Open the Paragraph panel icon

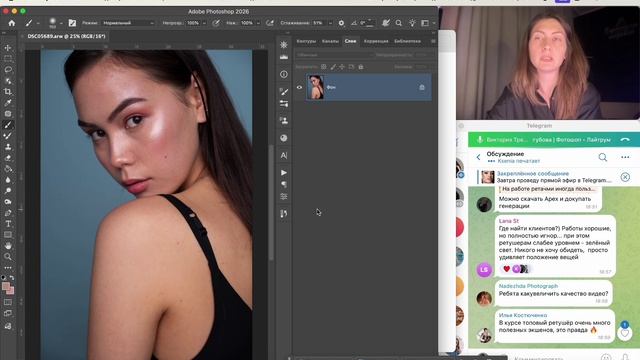[x=284, y=184]
